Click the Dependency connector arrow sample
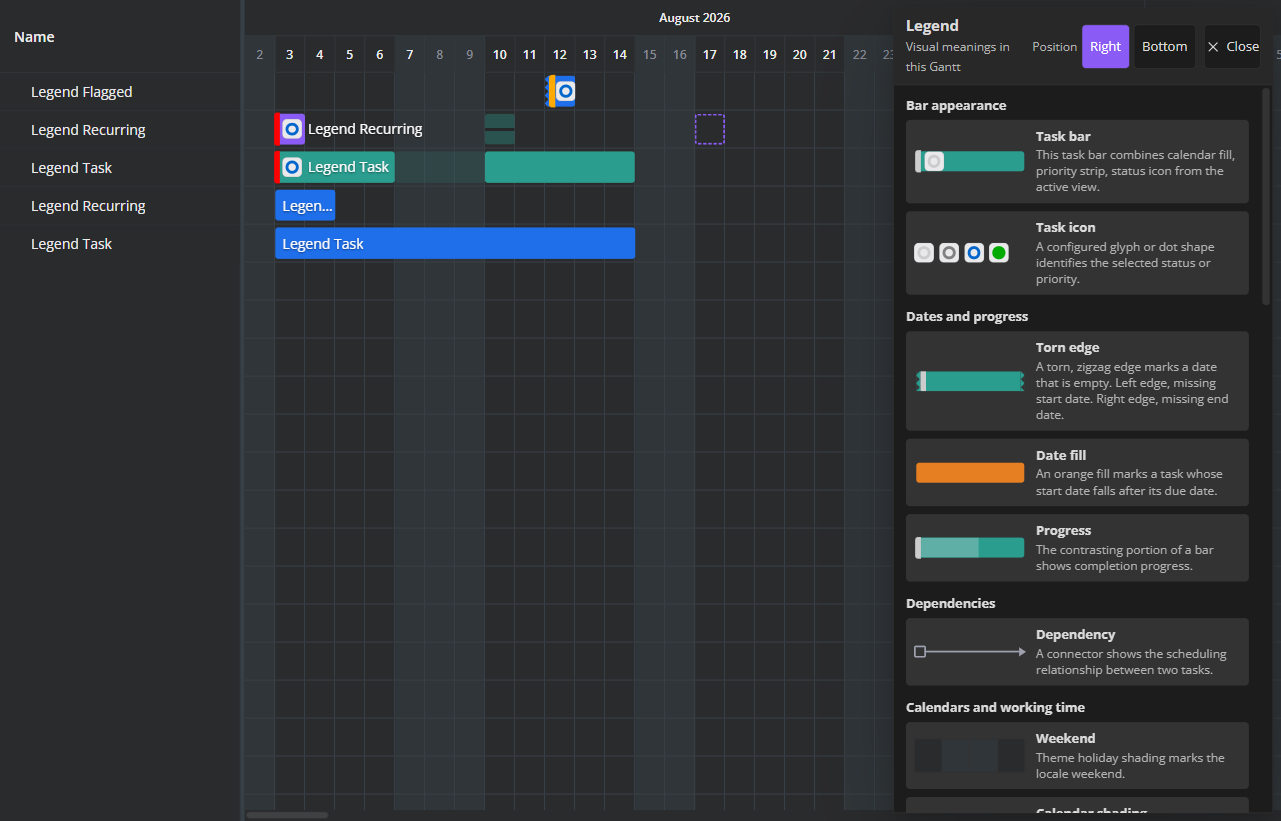This screenshot has width=1281, height=821. click(970, 652)
